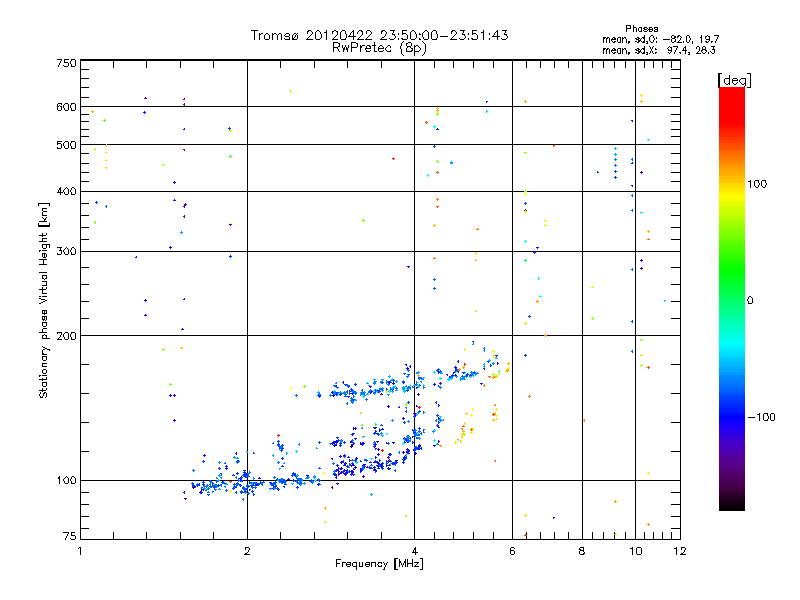The image size is (800, 600).
Task: Click the x-axis tick label '4'
Action: 414,551
